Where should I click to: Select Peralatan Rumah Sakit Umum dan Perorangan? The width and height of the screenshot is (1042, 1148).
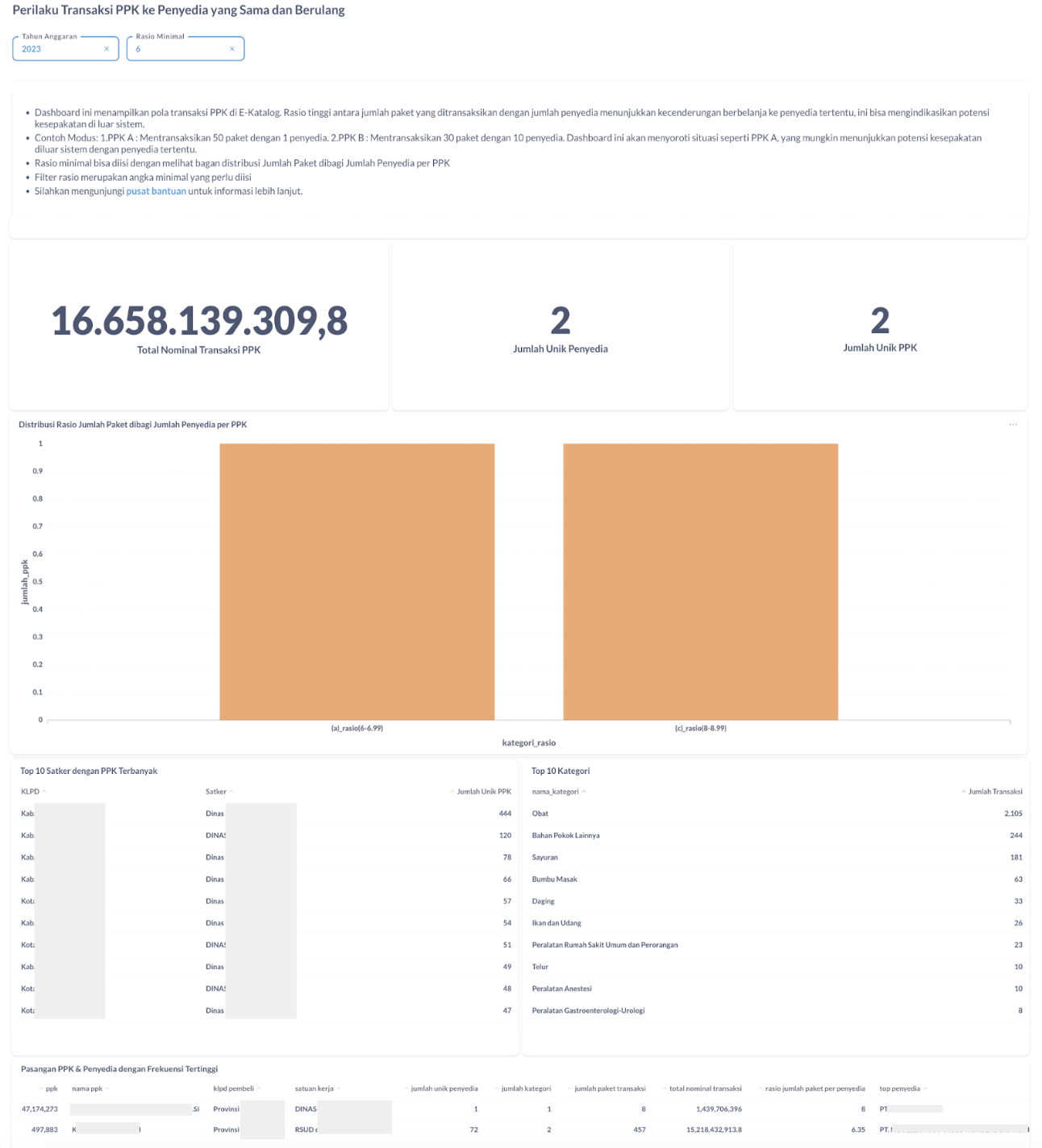tap(777, 945)
